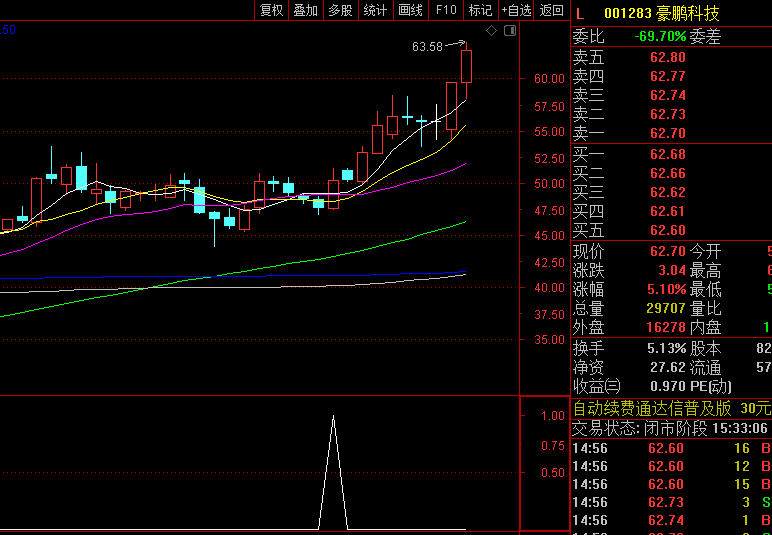This screenshot has height=535, width=772.
Task: Click the 返回 return button
Action: [x=551, y=10]
